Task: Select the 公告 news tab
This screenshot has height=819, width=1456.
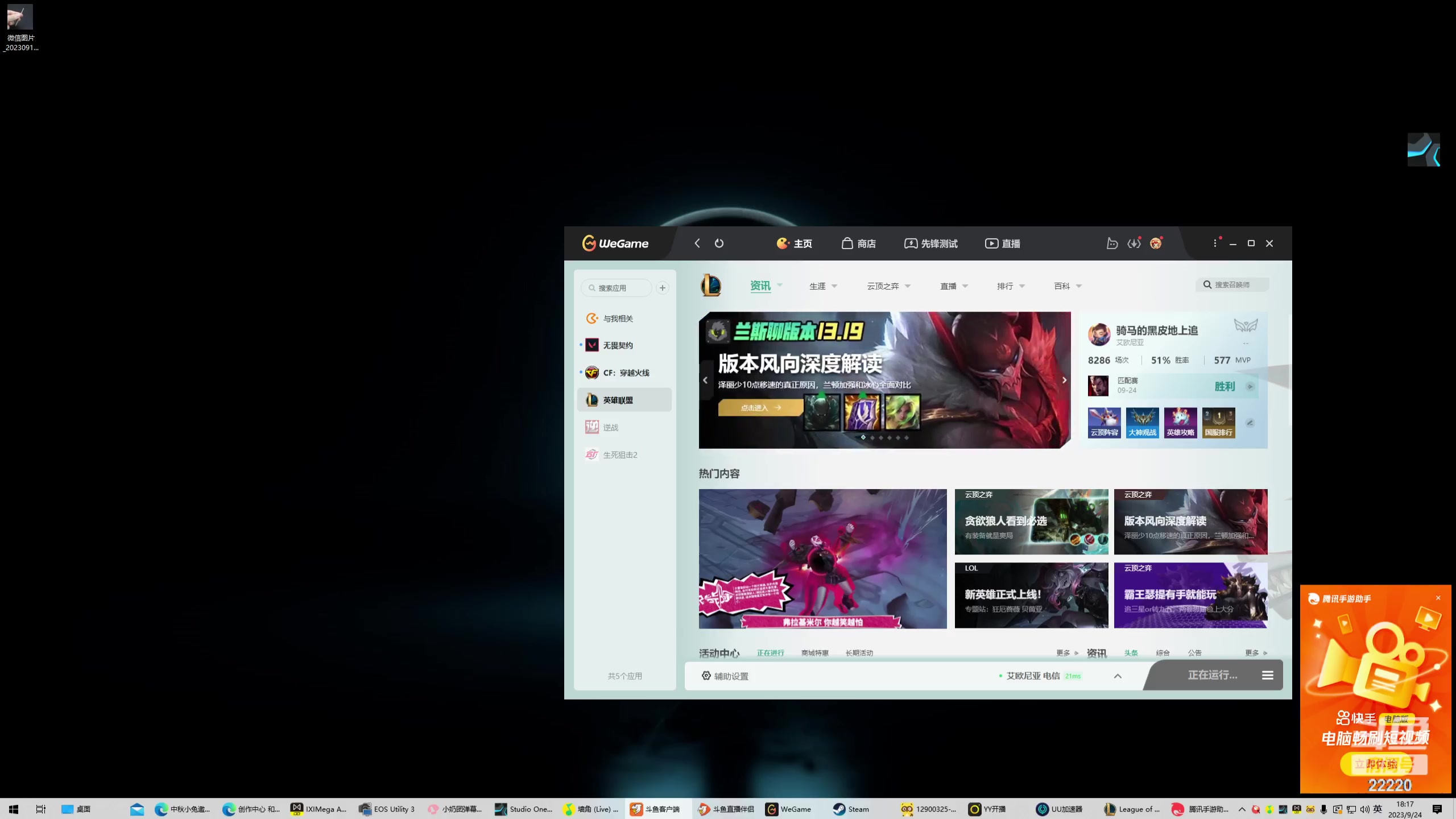Action: pos(1194,653)
